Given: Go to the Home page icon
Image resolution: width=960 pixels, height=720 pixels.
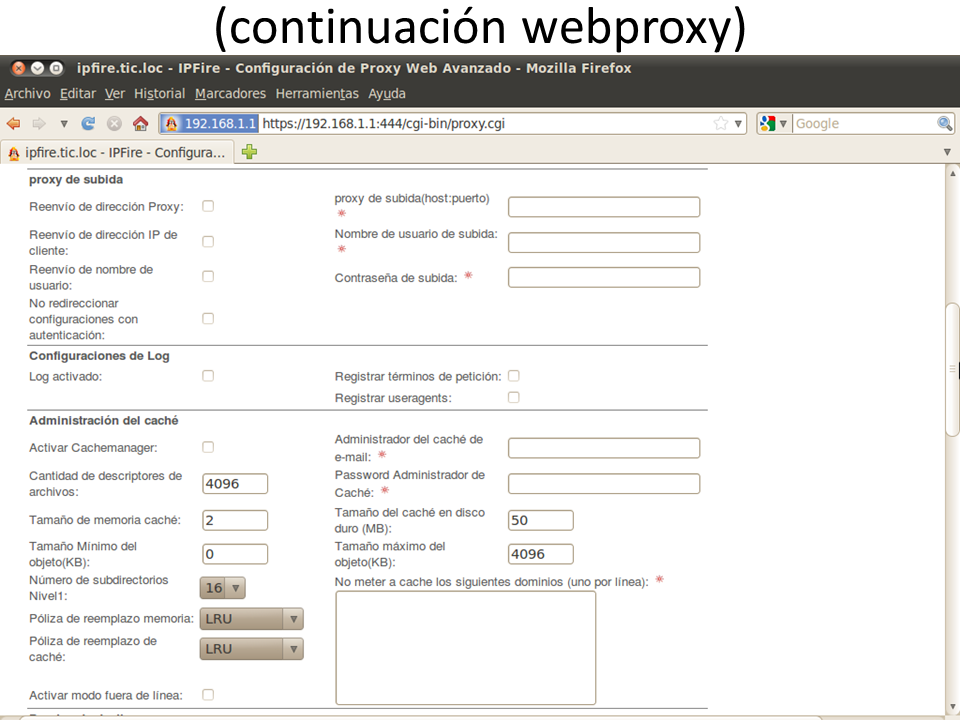Looking at the screenshot, I should (x=140, y=124).
